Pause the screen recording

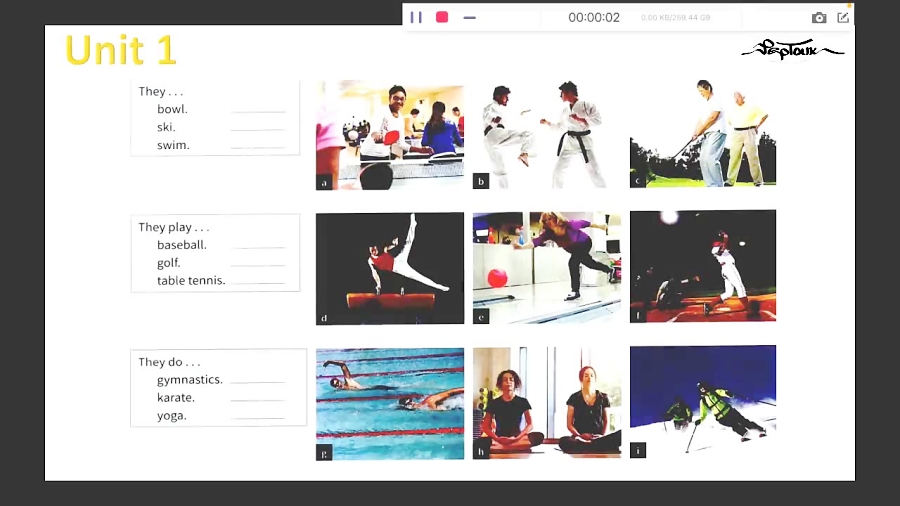coord(416,17)
